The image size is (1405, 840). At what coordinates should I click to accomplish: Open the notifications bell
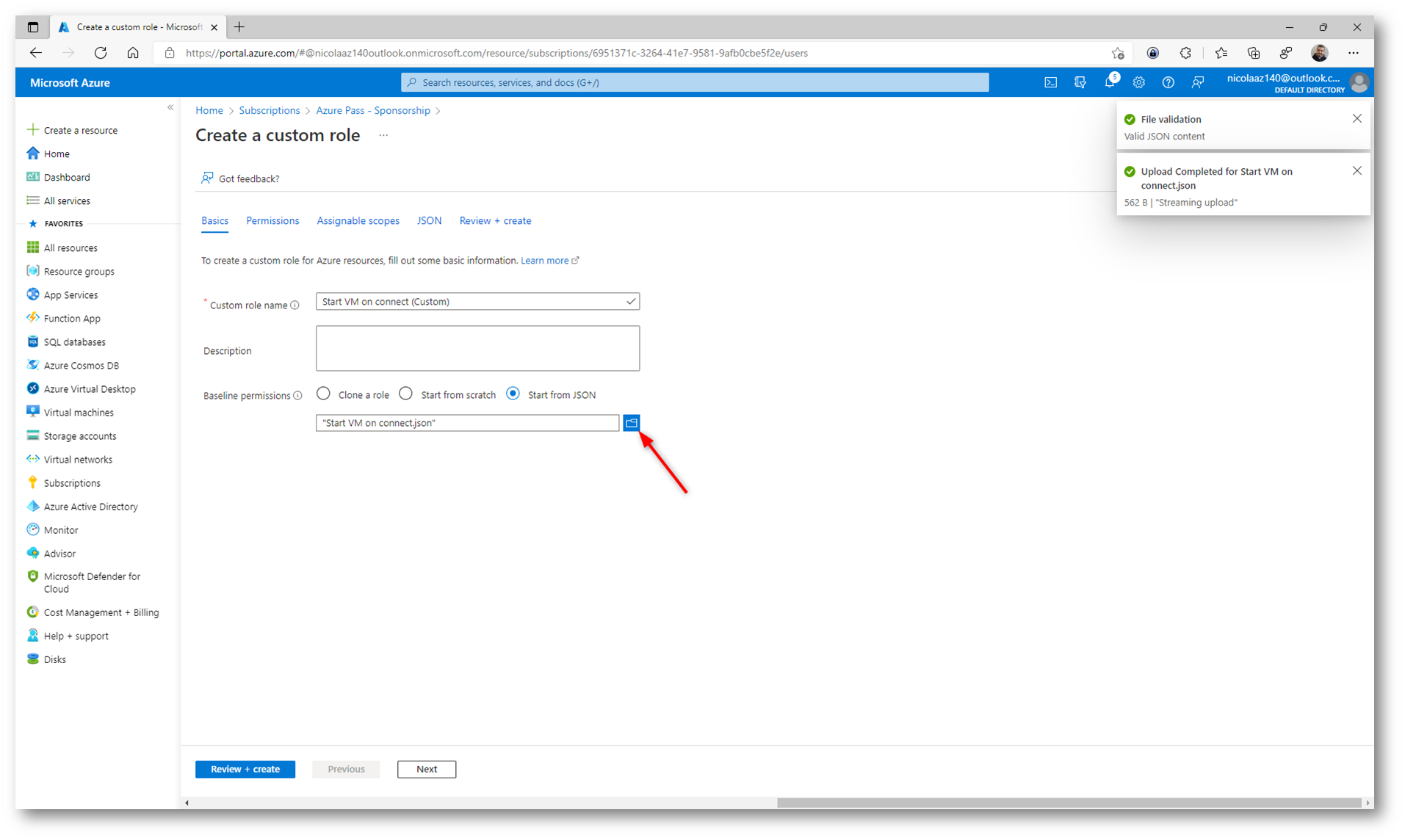(x=1110, y=82)
